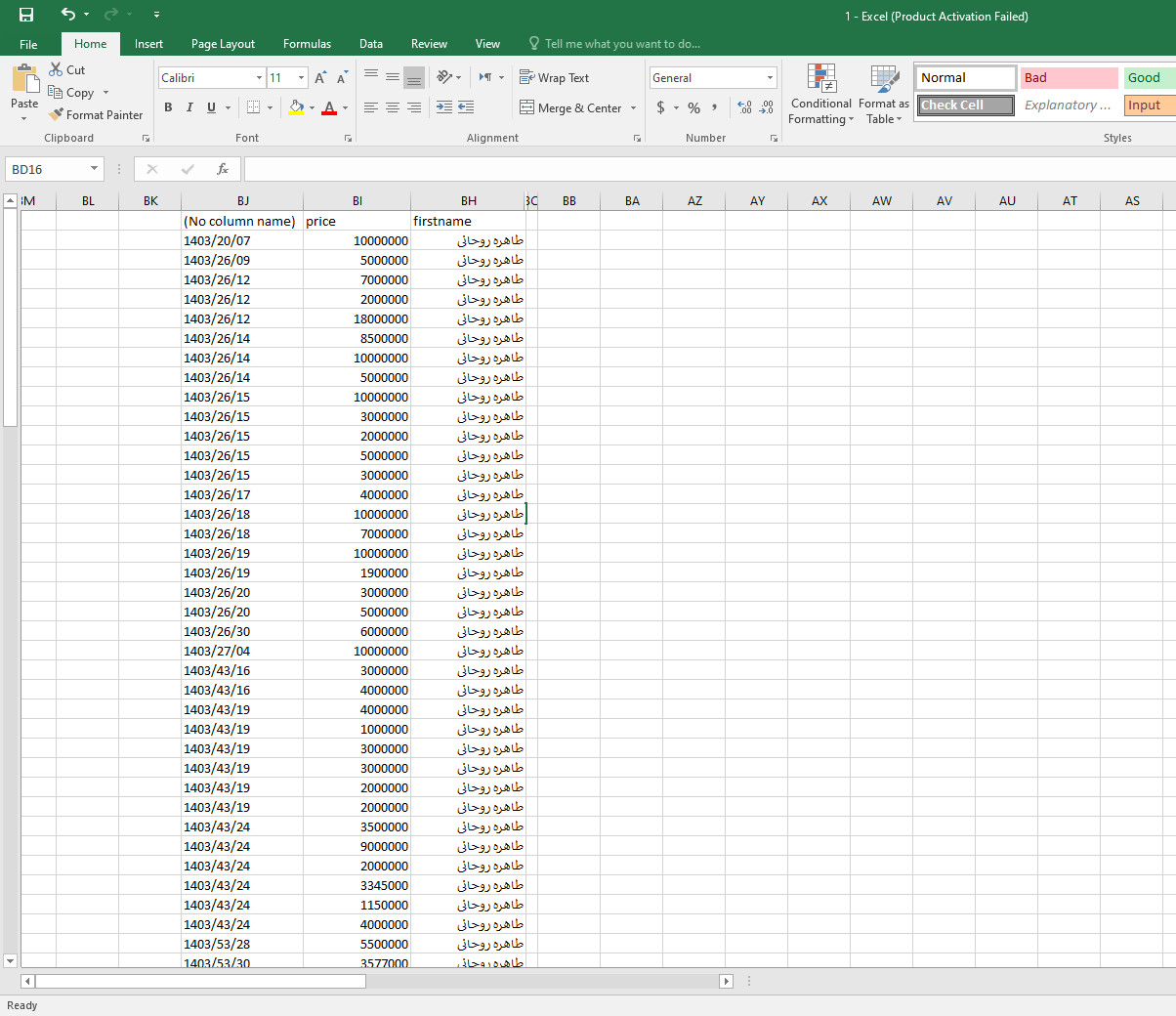Image resolution: width=1176 pixels, height=1016 pixels.
Task: Open the Name Box dropdown arrow
Action: coord(94,169)
